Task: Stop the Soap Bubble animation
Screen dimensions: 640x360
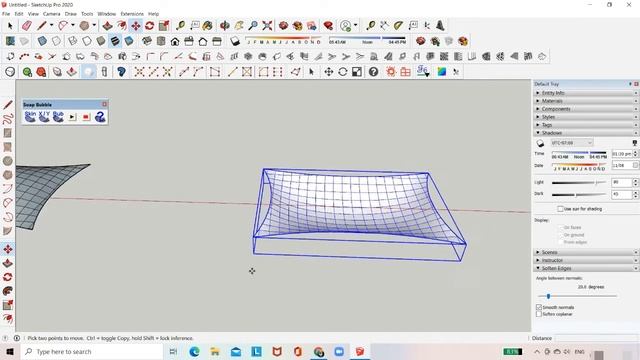Action: tap(86, 117)
